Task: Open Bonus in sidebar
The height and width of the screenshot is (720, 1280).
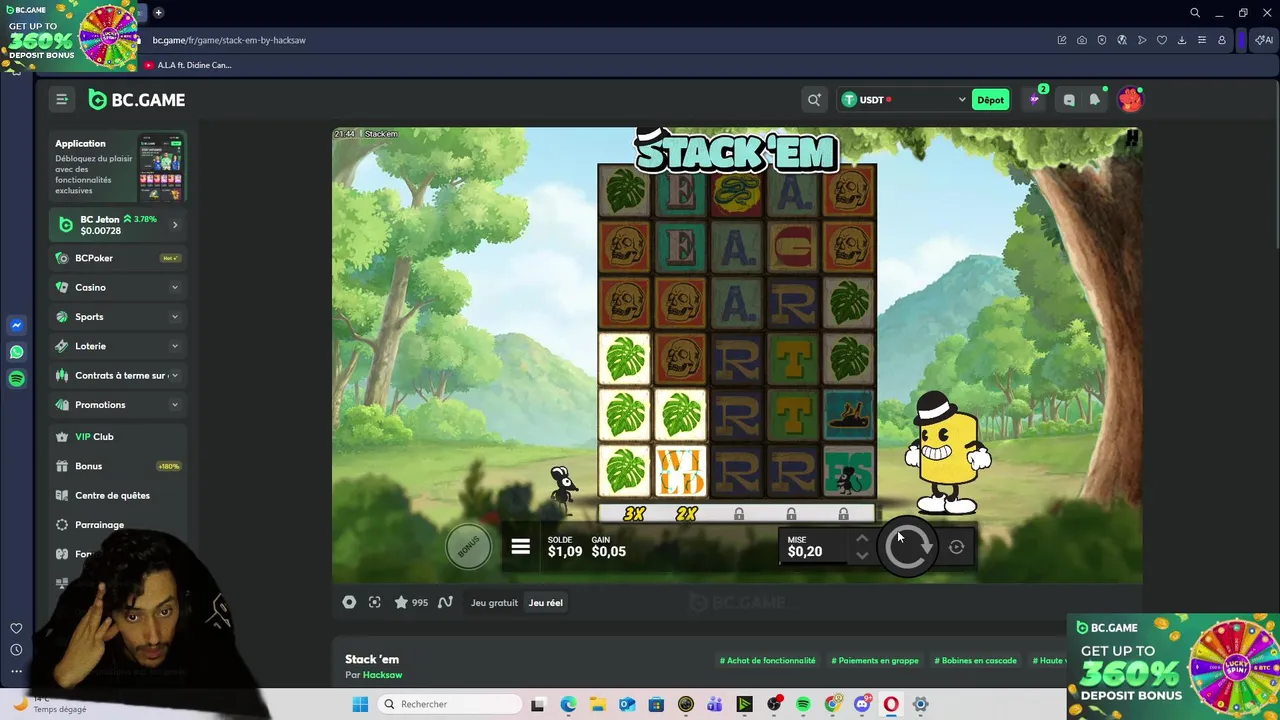Action: [118, 466]
